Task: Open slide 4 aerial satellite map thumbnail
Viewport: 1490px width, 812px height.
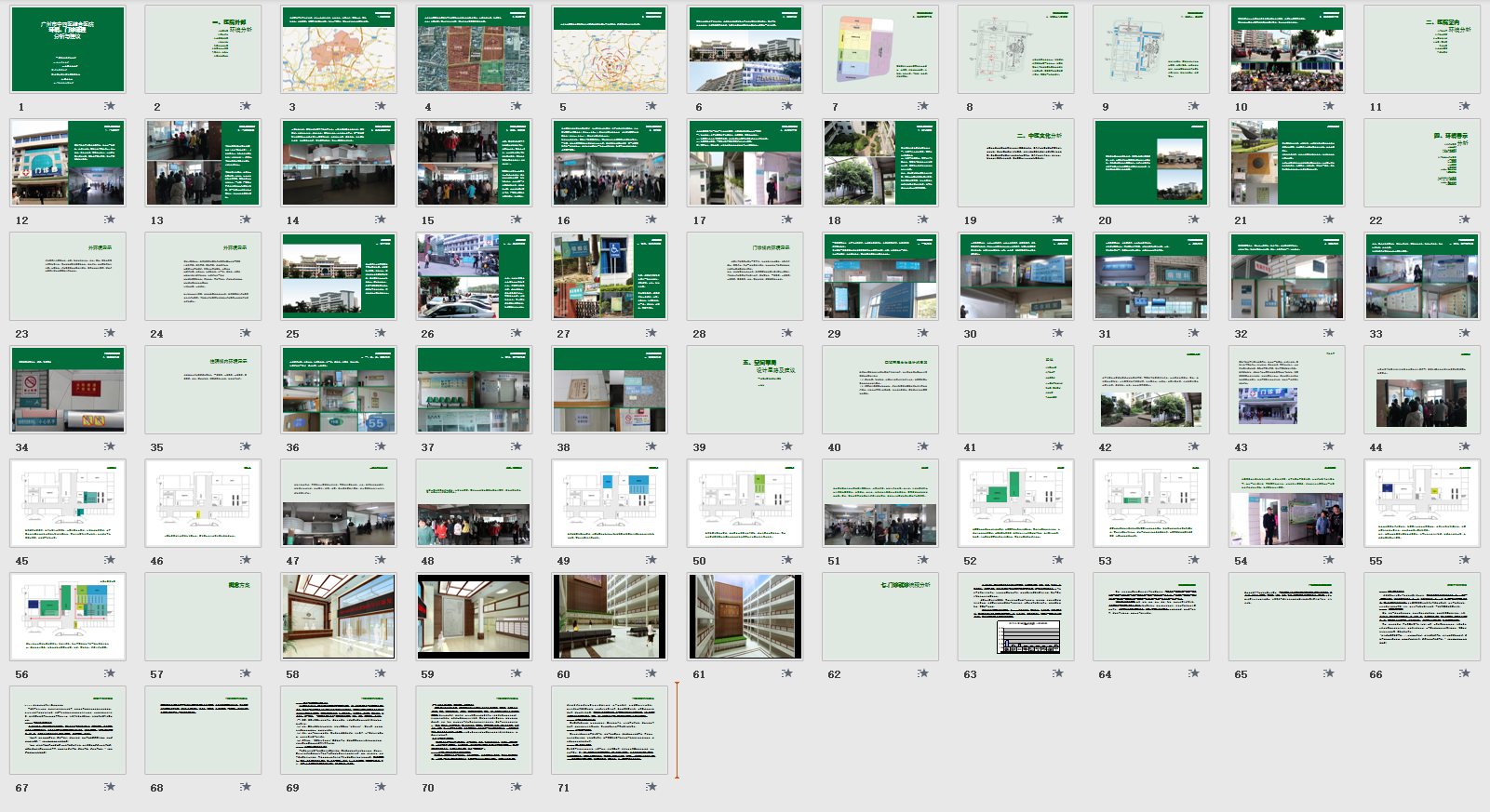Action: tap(474, 48)
